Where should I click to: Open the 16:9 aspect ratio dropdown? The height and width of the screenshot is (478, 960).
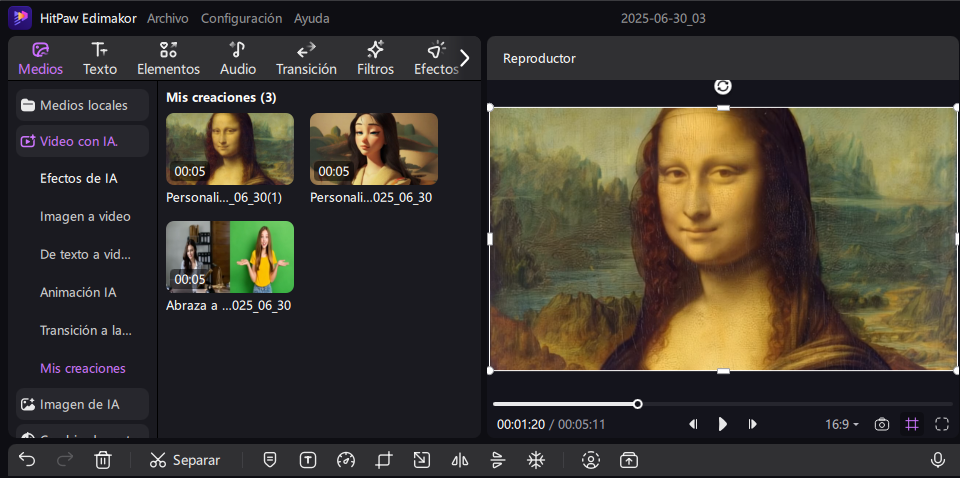[x=842, y=424]
